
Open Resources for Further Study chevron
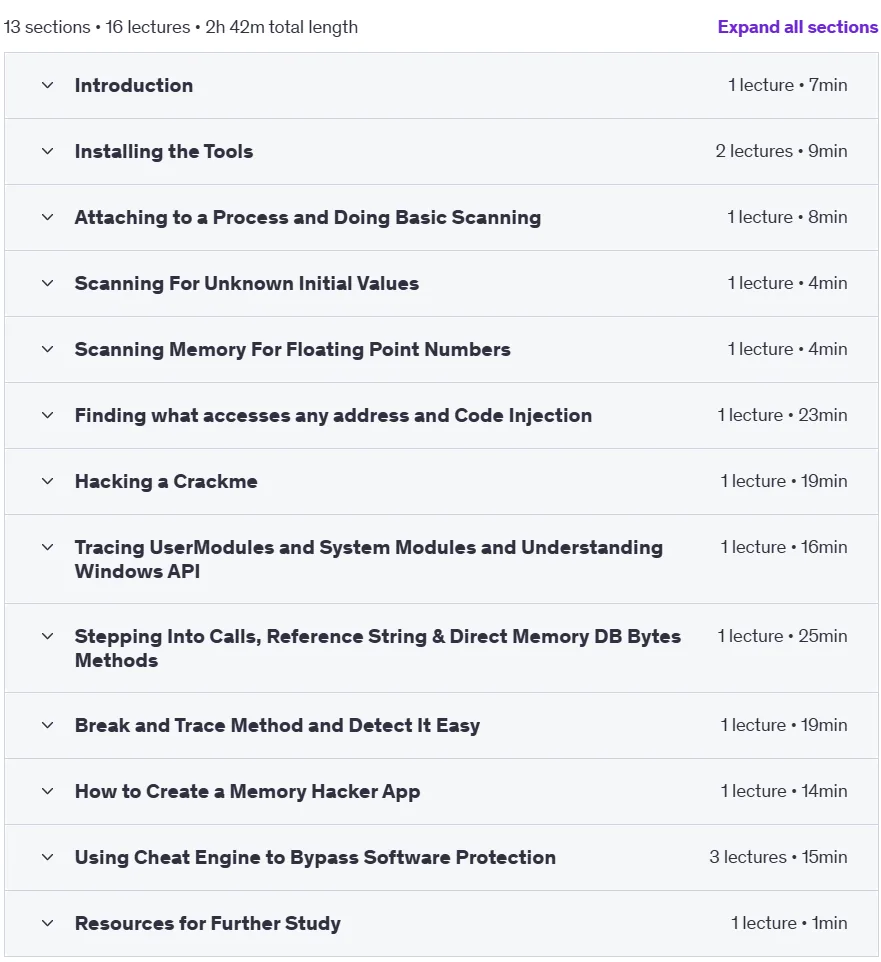click(x=47, y=923)
